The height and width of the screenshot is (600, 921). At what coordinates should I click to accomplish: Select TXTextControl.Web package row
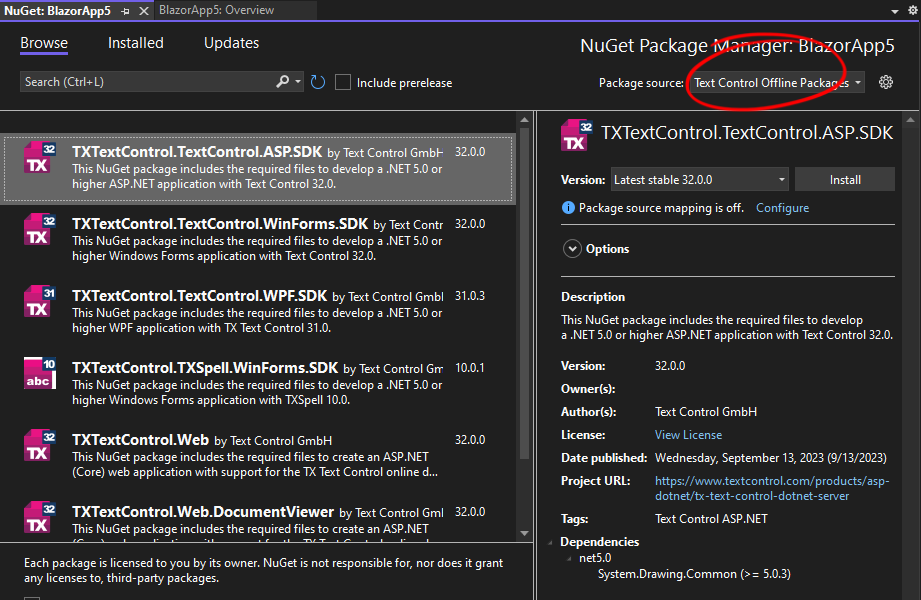click(258, 456)
